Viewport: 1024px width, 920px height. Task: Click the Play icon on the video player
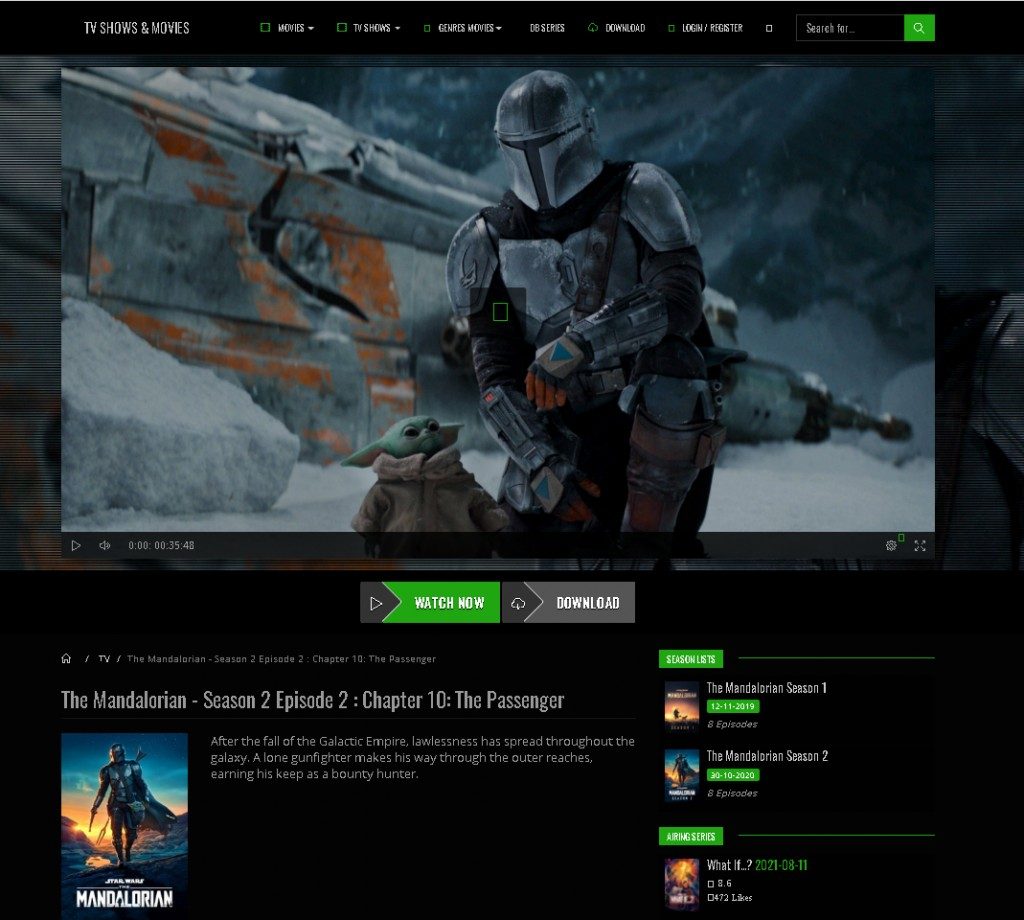pyautogui.click(x=76, y=545)
